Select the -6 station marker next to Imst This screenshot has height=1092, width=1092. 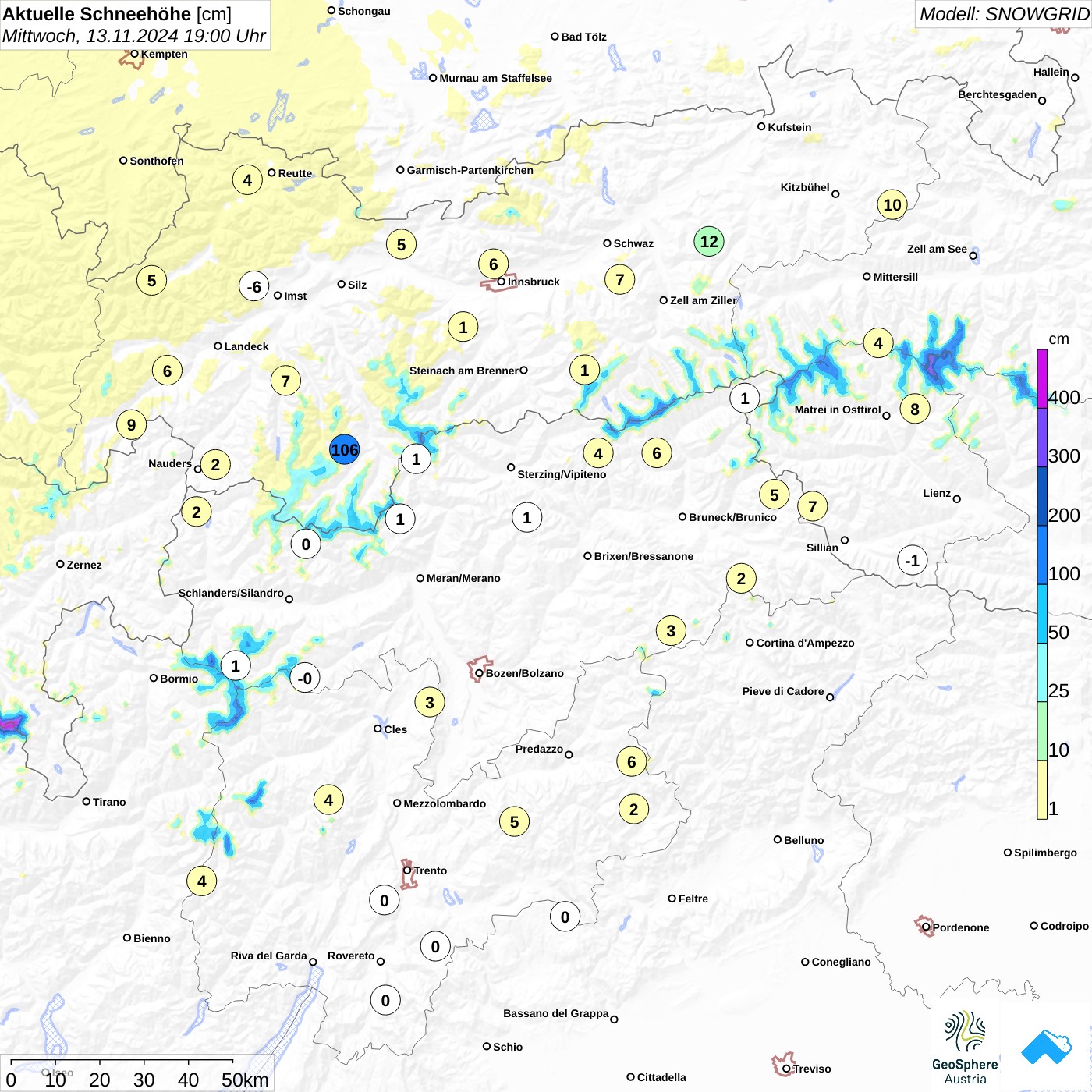pyautogui.click(x=253, y=286)
